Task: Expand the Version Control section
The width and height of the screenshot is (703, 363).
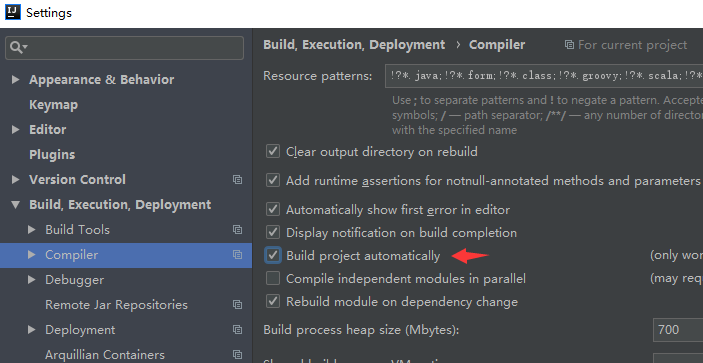Action: pyautogui.click(x=15, y=180)
